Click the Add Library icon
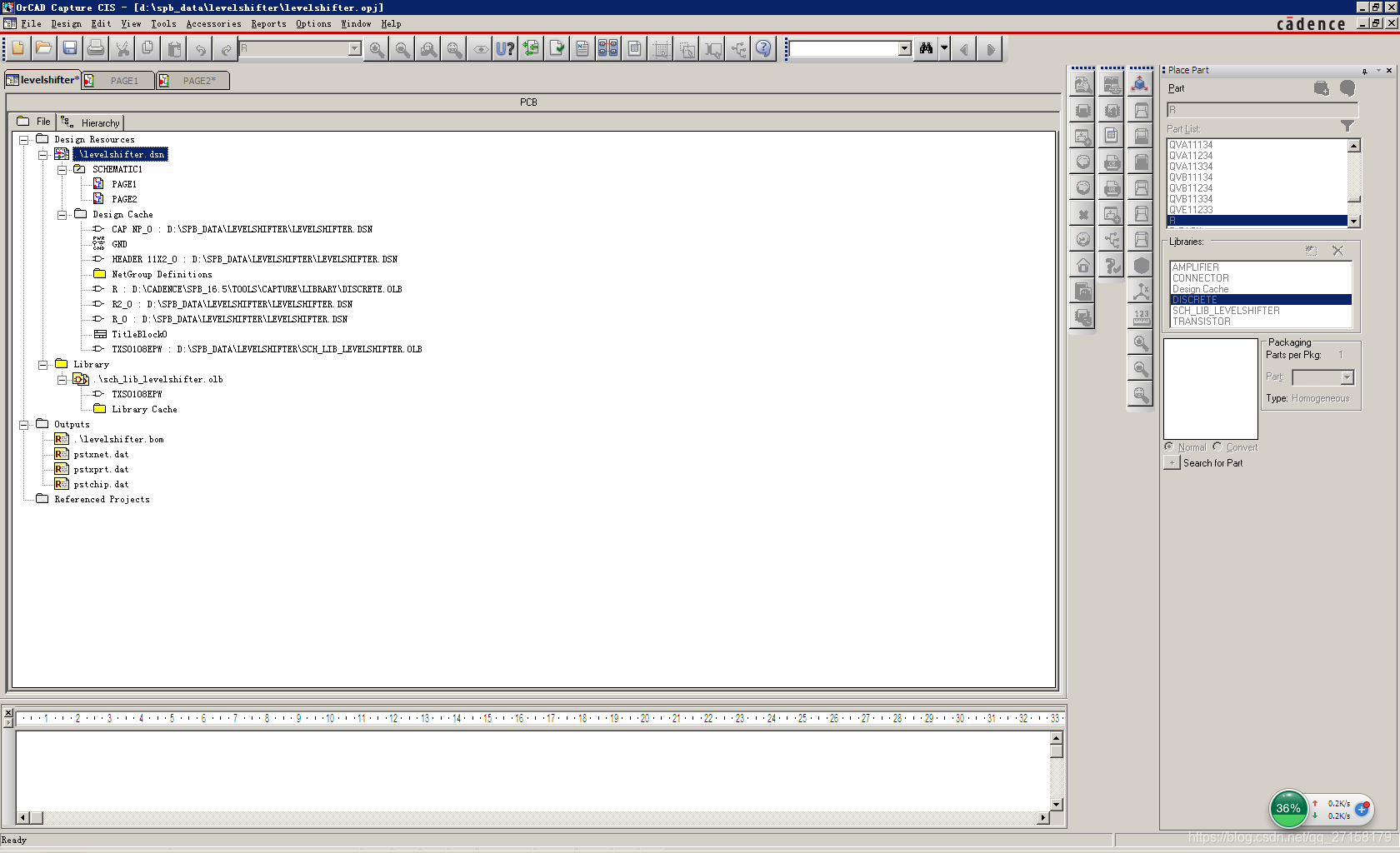Viewport: 1400px width, 853px height. [1311, 251]
